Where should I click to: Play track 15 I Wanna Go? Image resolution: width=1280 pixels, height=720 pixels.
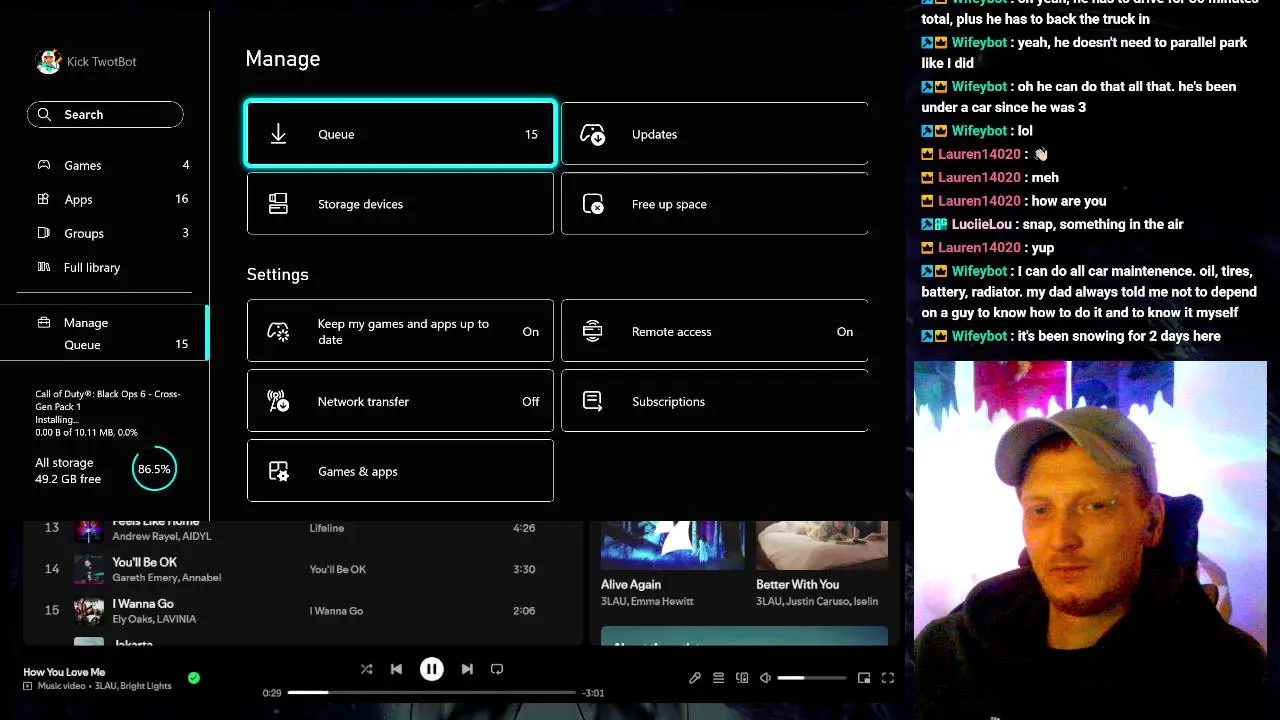point(305,611)
